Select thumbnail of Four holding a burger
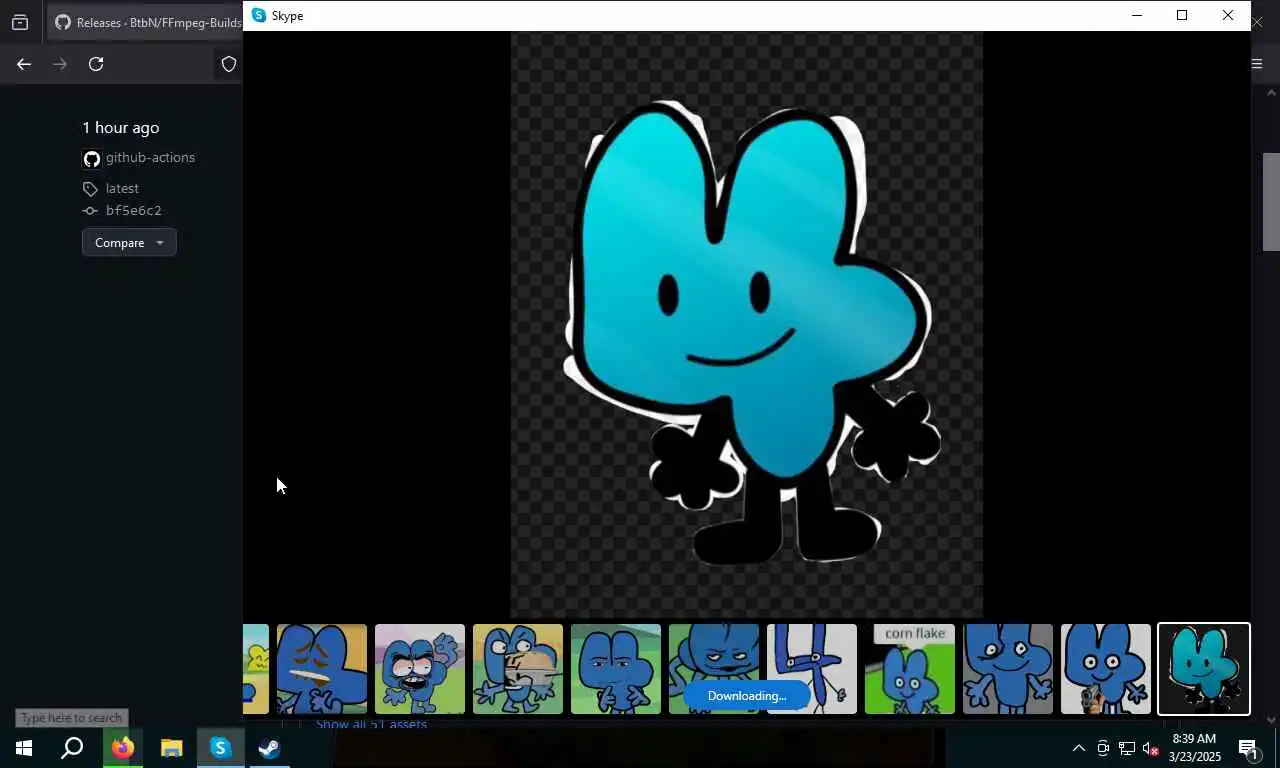The width and height of the screenshot is (1280, 768). click(x=518, y=669)
